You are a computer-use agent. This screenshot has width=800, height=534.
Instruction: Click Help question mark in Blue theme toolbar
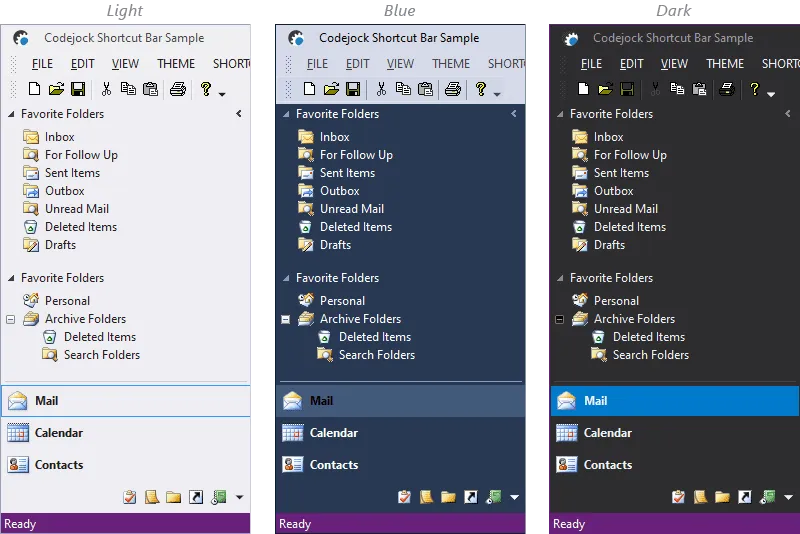tap(481, 89)
